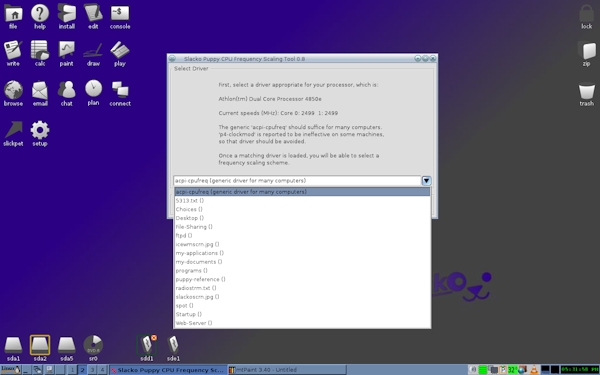Choose 'File-Sharing ()' list entry
The image size is (600, 375).
click(x=302, y=227)
